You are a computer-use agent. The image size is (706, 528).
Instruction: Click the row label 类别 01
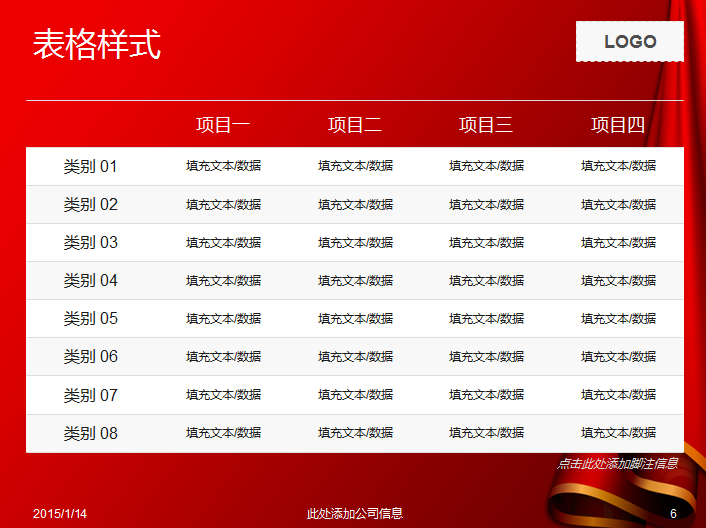click(x=91, y=167)
